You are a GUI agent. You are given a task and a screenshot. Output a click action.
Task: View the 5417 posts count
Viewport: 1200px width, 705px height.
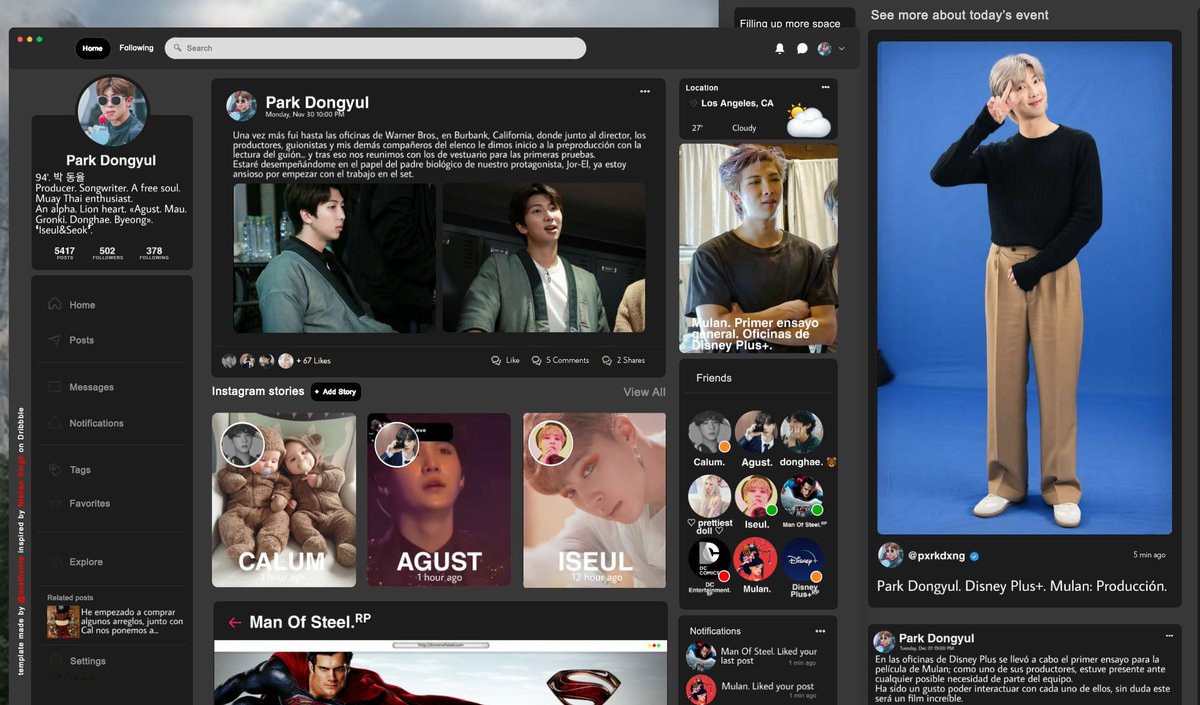[65, 253]
